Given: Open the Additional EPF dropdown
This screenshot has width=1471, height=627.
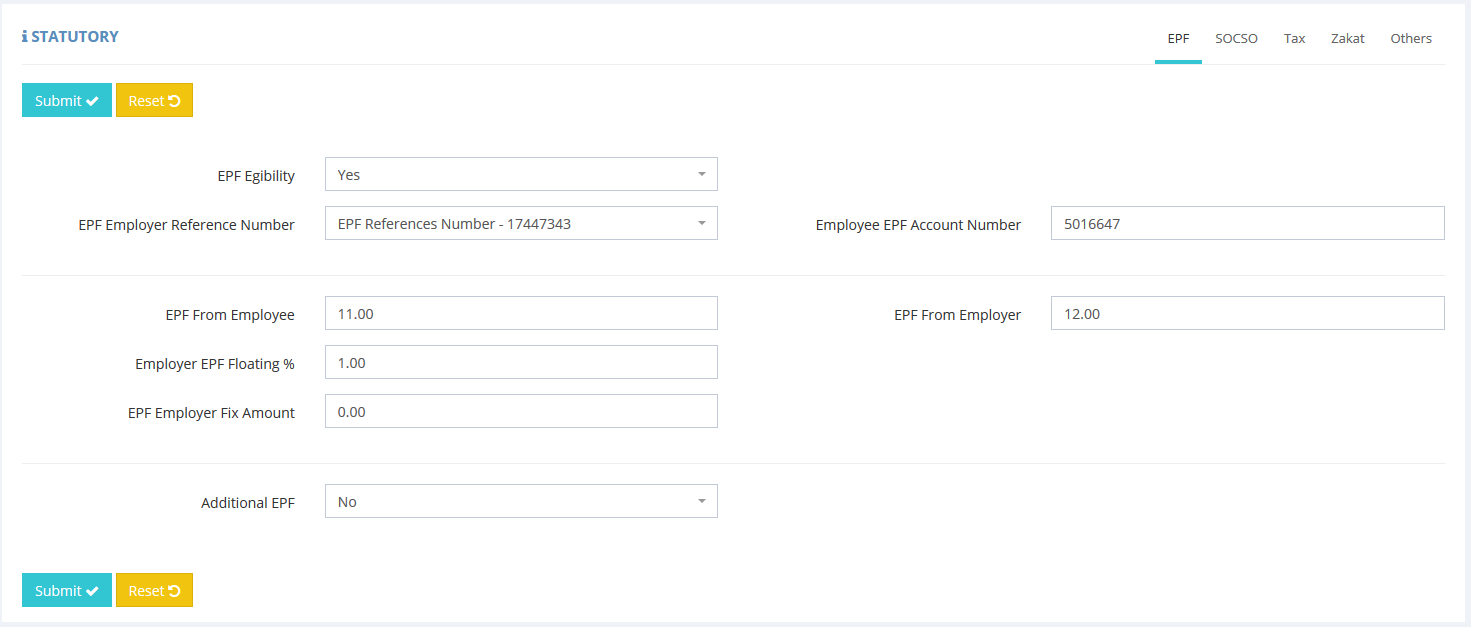Looking at the screenshot, I should [x=520, y=502].
